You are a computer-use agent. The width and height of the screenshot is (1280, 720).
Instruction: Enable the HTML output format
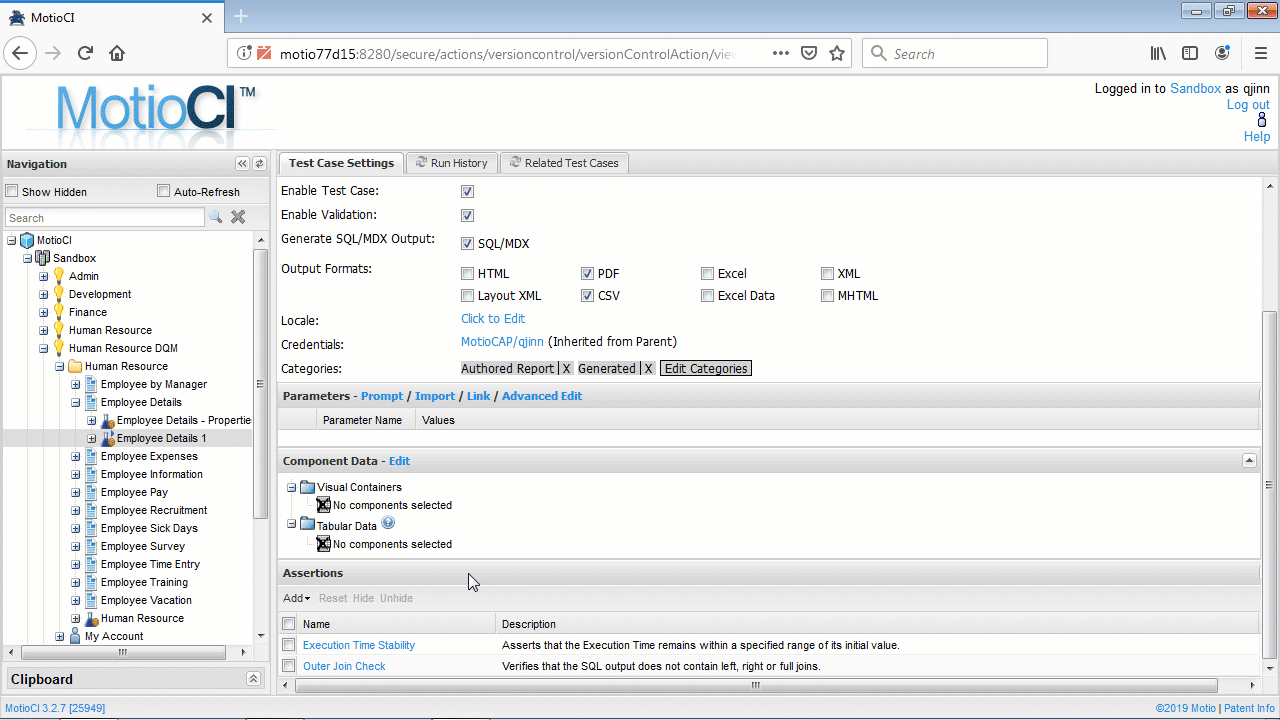467,273
